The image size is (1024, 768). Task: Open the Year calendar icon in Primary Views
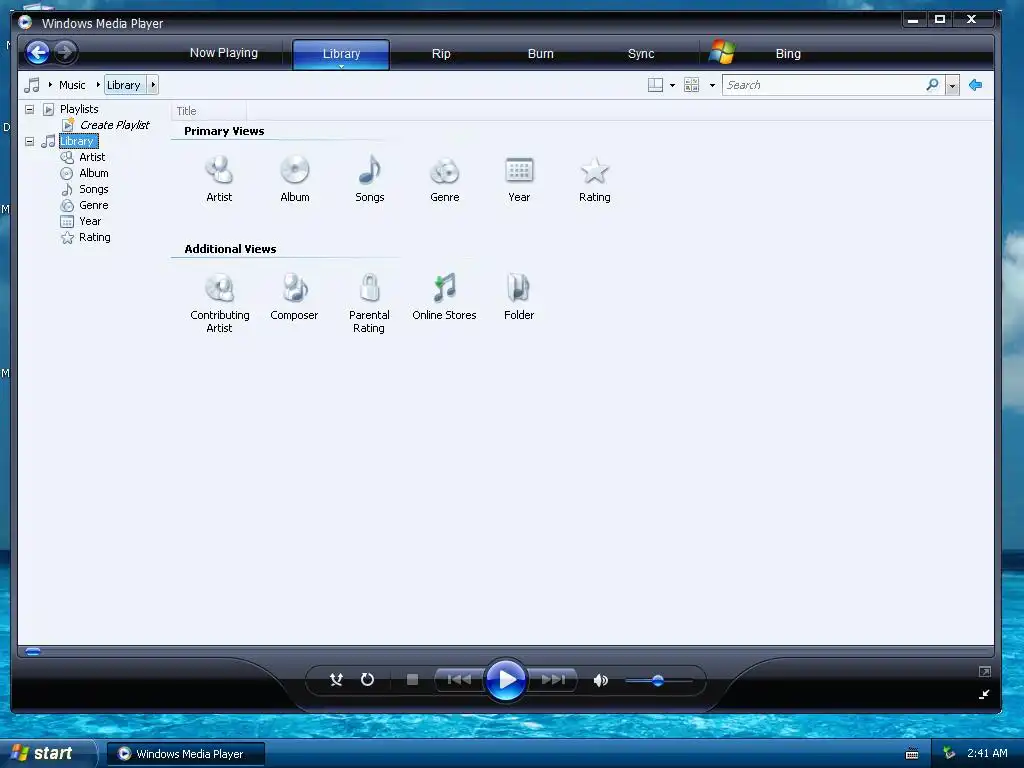click(519, 170)
